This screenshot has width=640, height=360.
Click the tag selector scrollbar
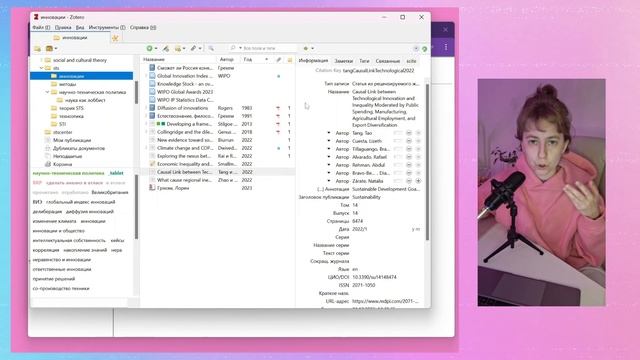click(x=136, y=206)
